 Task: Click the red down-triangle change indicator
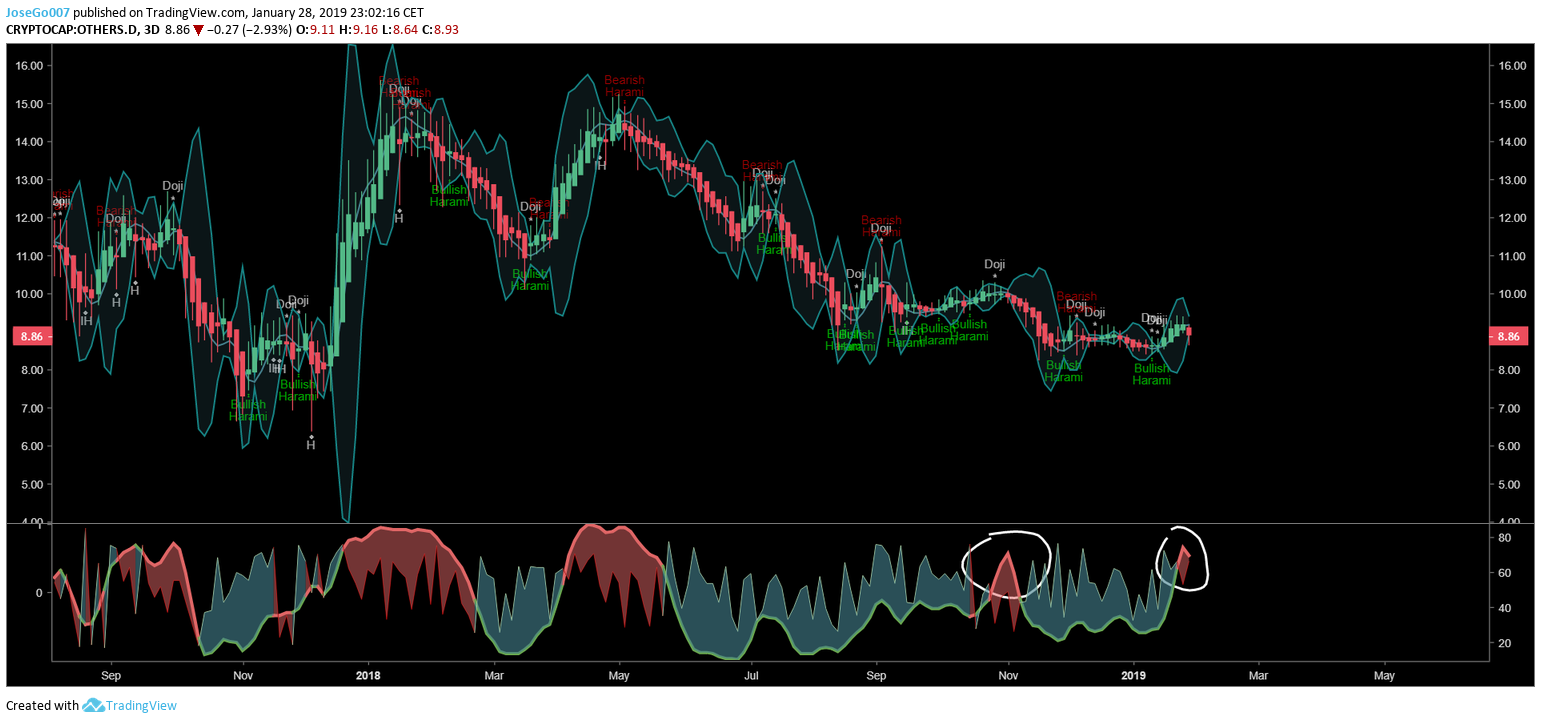[x=199, y=30]
